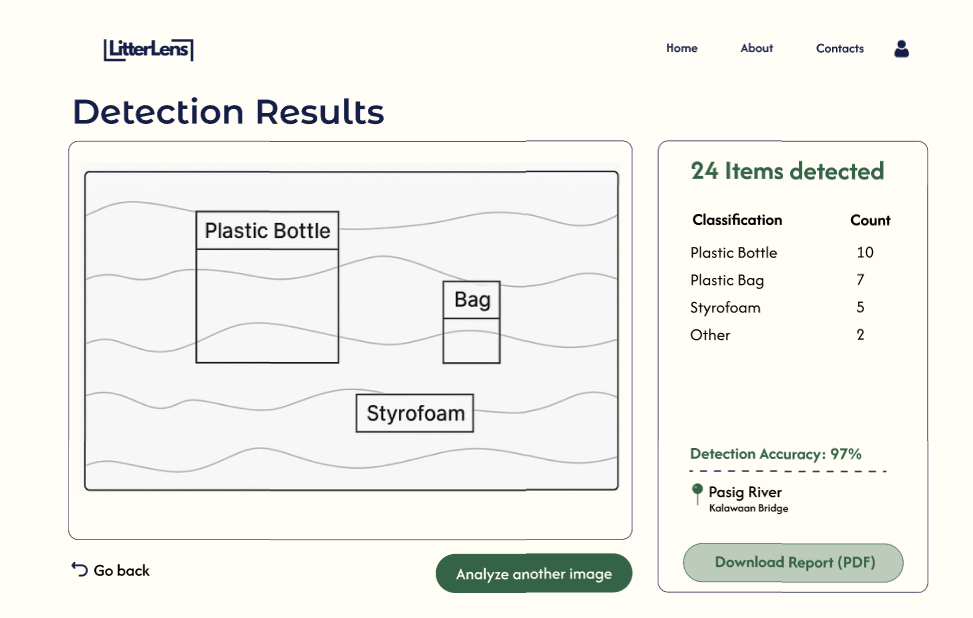Click the Plastic Bottle classification row
This screenshot has width=973, height=618.
pos(734,253)
